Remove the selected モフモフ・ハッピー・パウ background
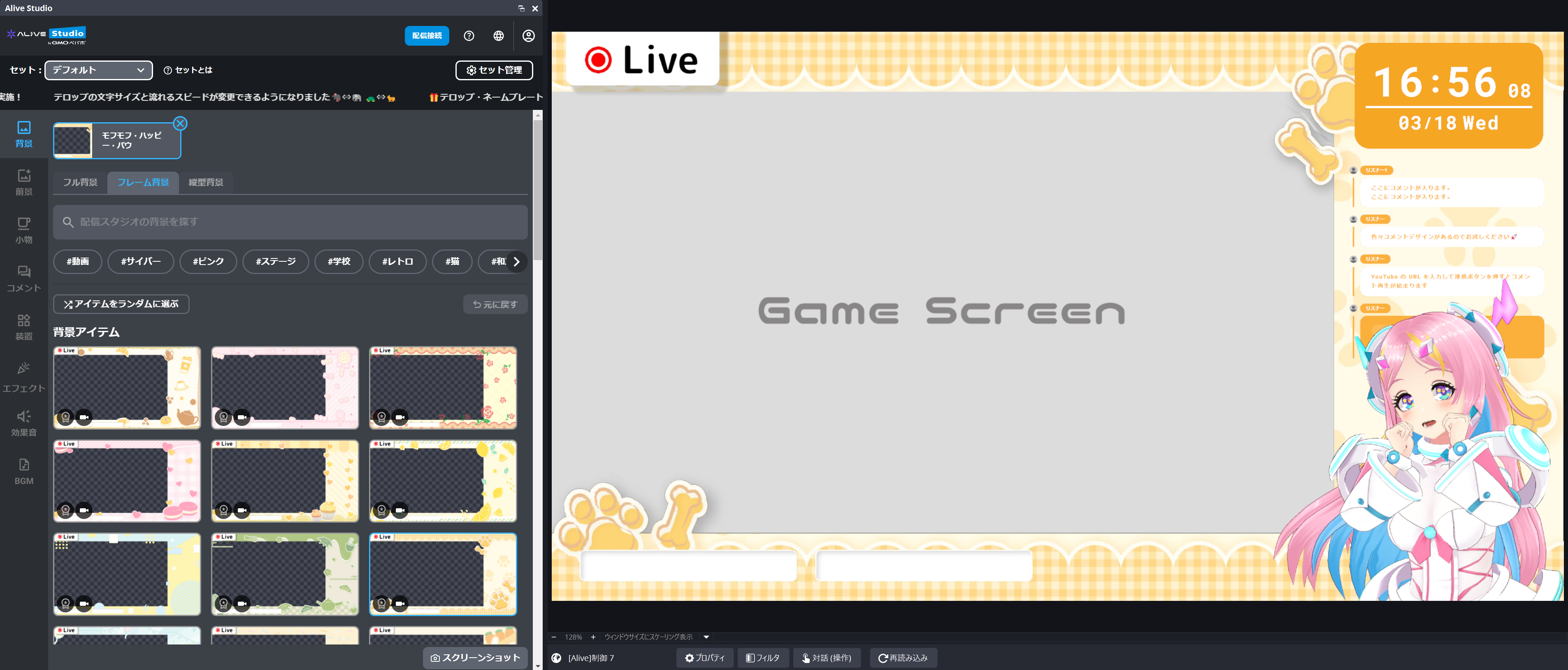The height and width of the screenshot is (670, 1568). (x=180, y=123)
